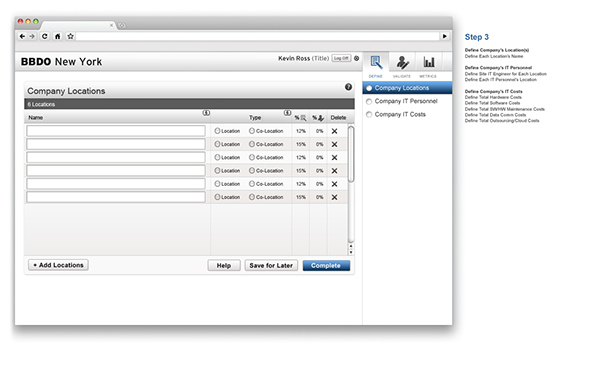Choose Location type in the fifth row
Image resolution: width=600 pixels, height=388 pixels.
click(217, 184)
